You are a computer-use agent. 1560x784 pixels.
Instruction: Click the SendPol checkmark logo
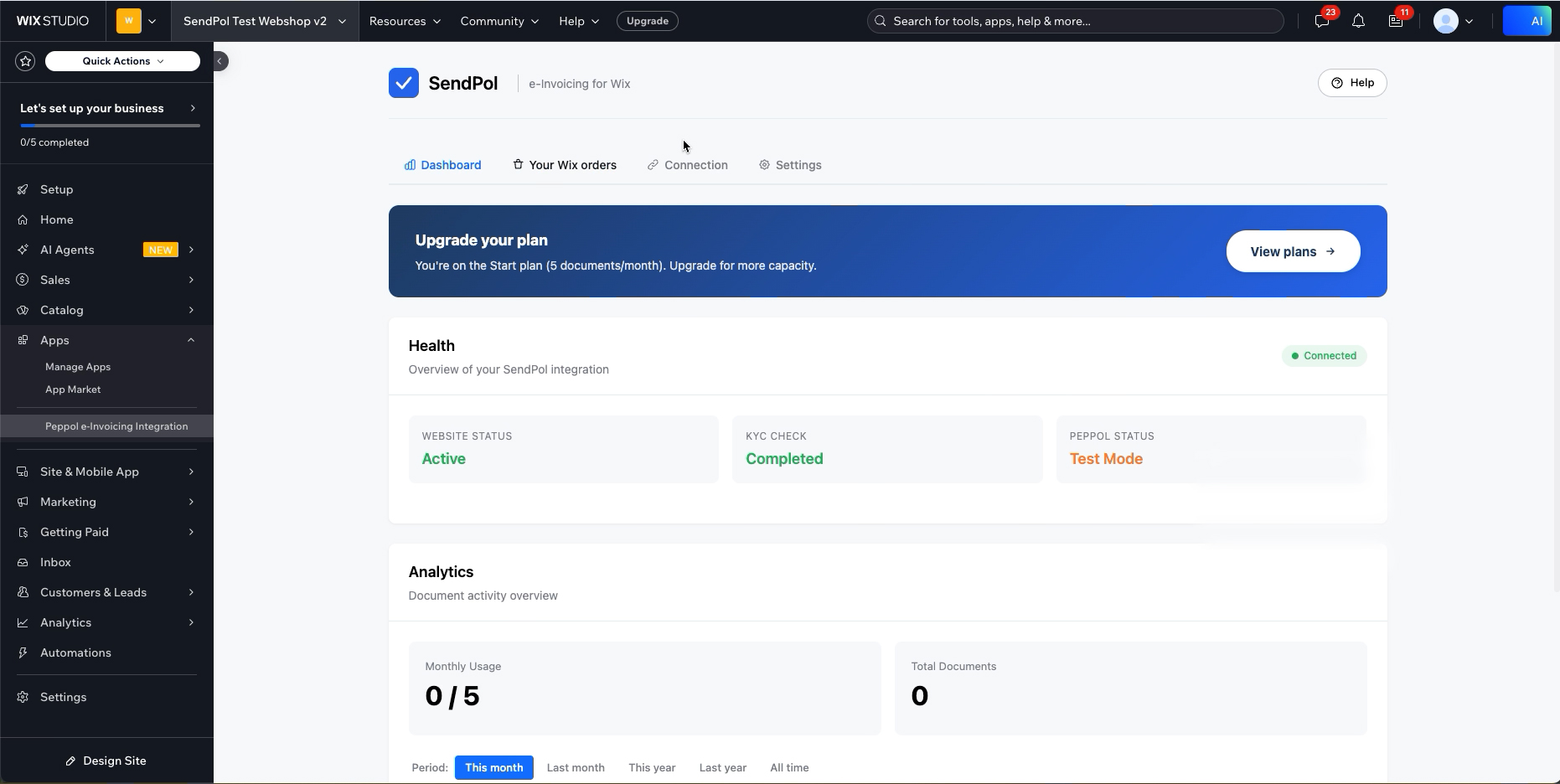coord(404,83)
